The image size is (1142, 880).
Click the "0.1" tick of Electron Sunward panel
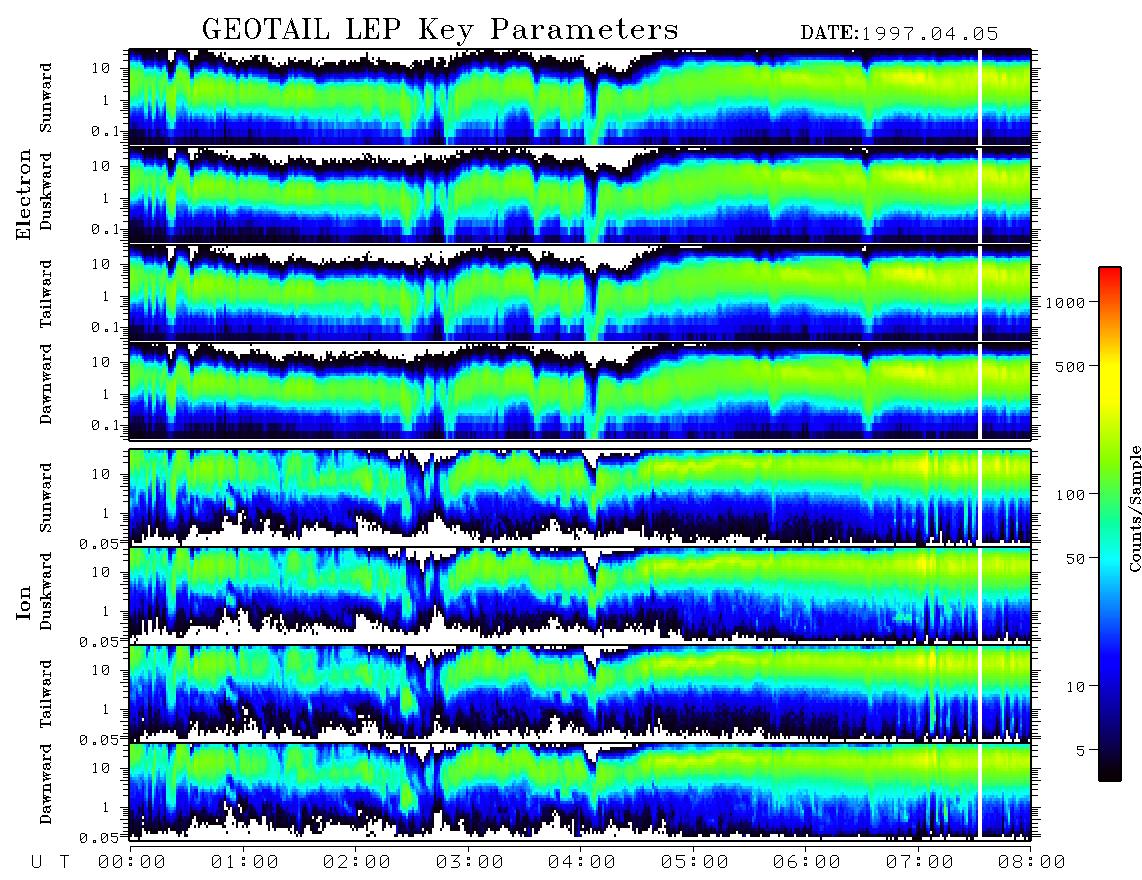[x=105, y=131]
